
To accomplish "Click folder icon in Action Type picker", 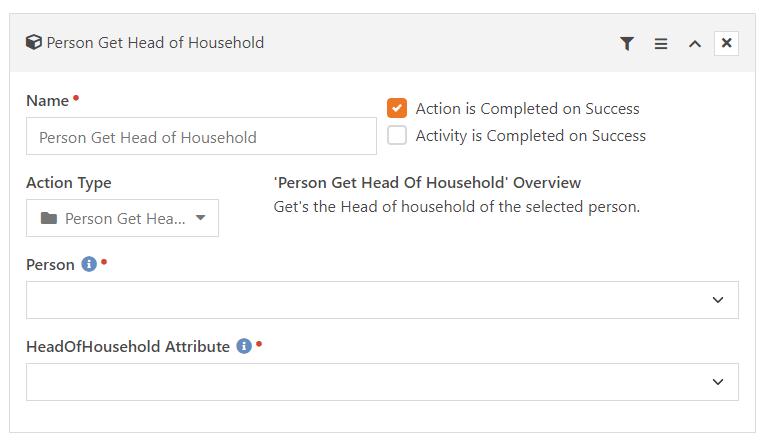I will pos(49,218).
